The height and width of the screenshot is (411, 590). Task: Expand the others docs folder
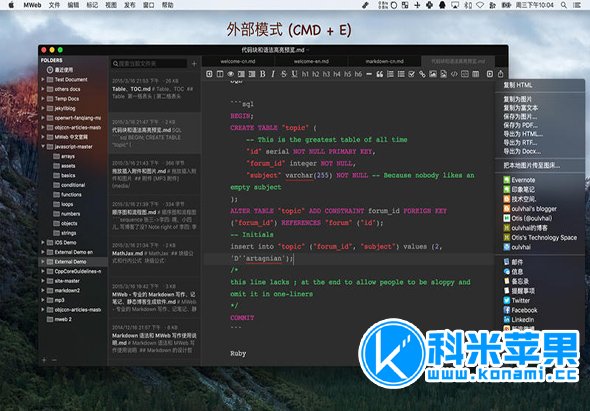43,89
